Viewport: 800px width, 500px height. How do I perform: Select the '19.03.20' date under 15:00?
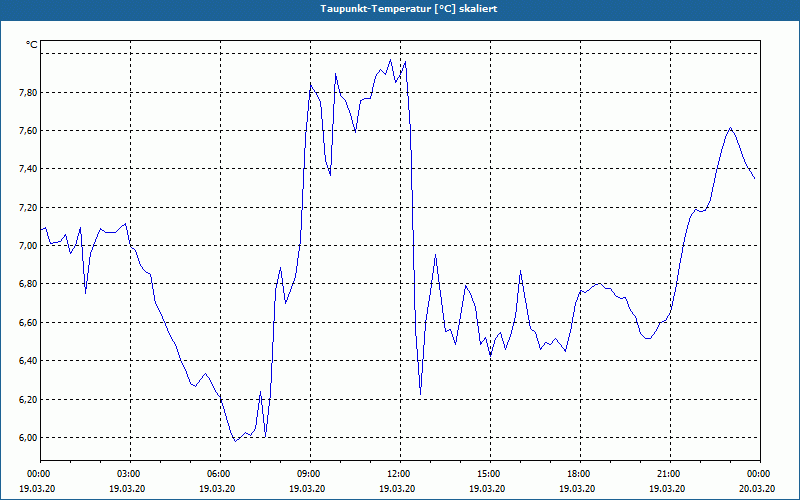point(487,488)
